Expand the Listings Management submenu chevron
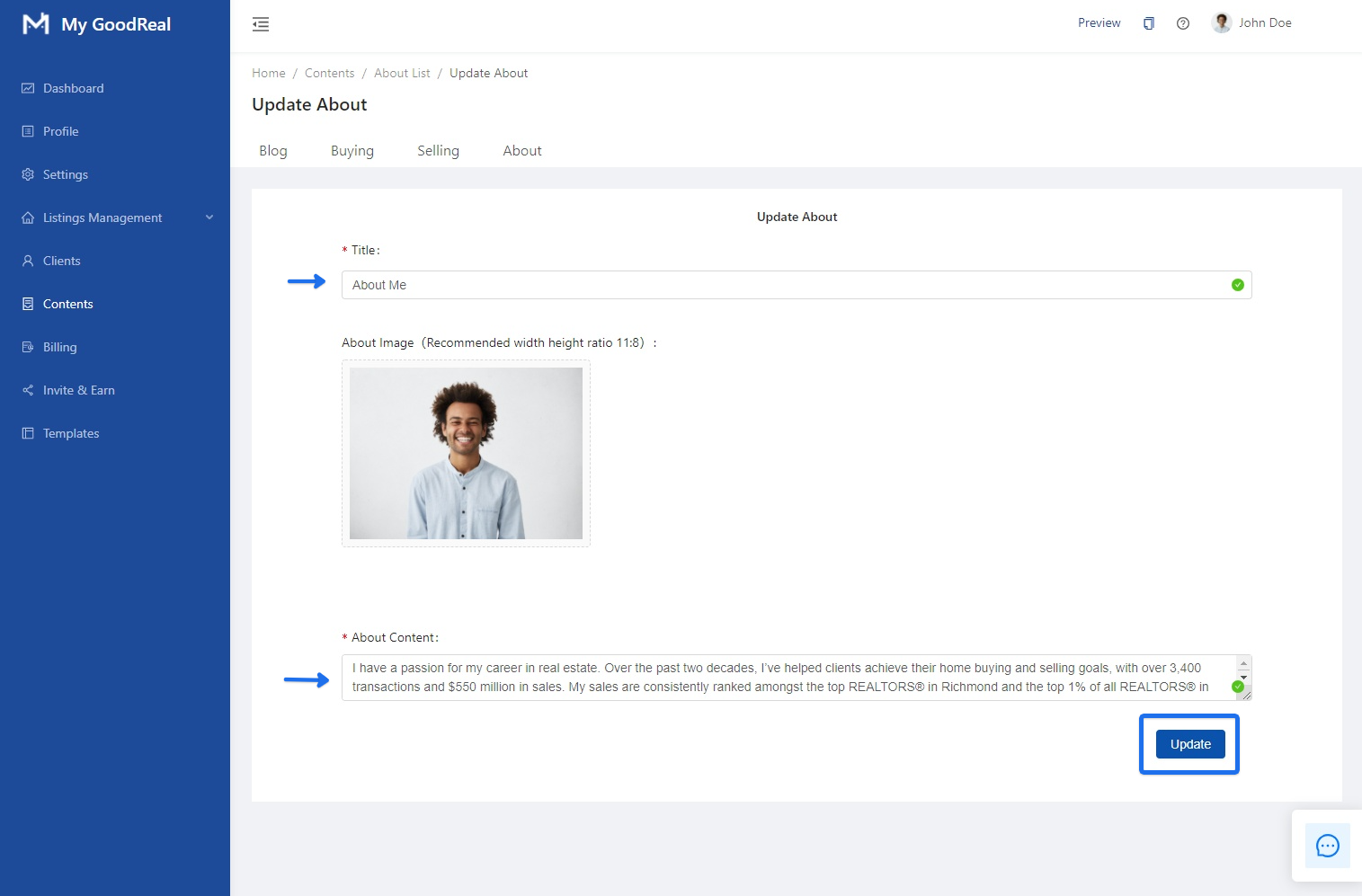This screenshot has height=896, width=1362. (x=209, y=217)
